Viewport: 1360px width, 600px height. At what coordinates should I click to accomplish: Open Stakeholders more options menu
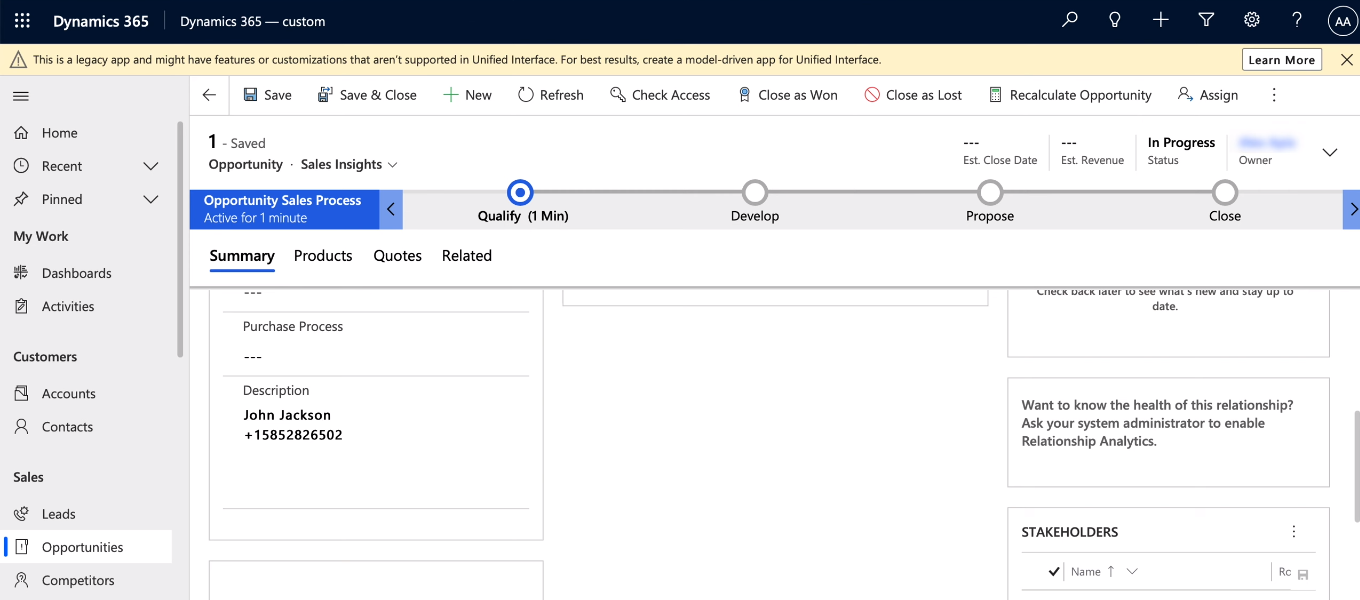[x=1294, y=532]
